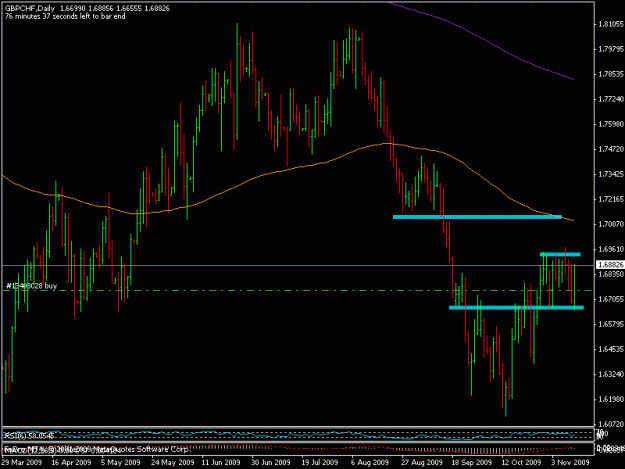The width and height of the screenshot is (625, 469).
Task: Click price axis label 1.65795
Action: click(610, 324)
